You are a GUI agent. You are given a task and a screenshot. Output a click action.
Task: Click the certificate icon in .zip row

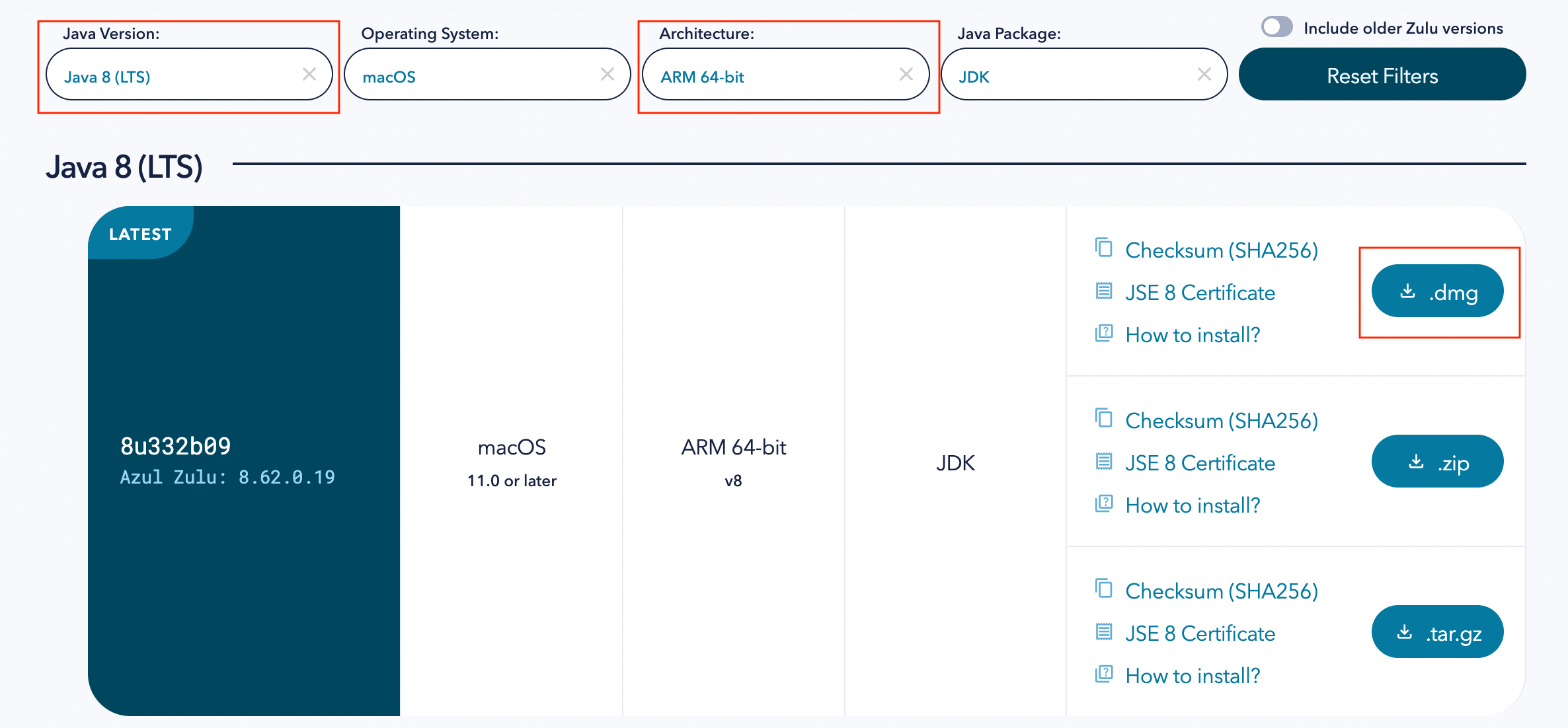pyautogui.click(x=1104, y=461)
